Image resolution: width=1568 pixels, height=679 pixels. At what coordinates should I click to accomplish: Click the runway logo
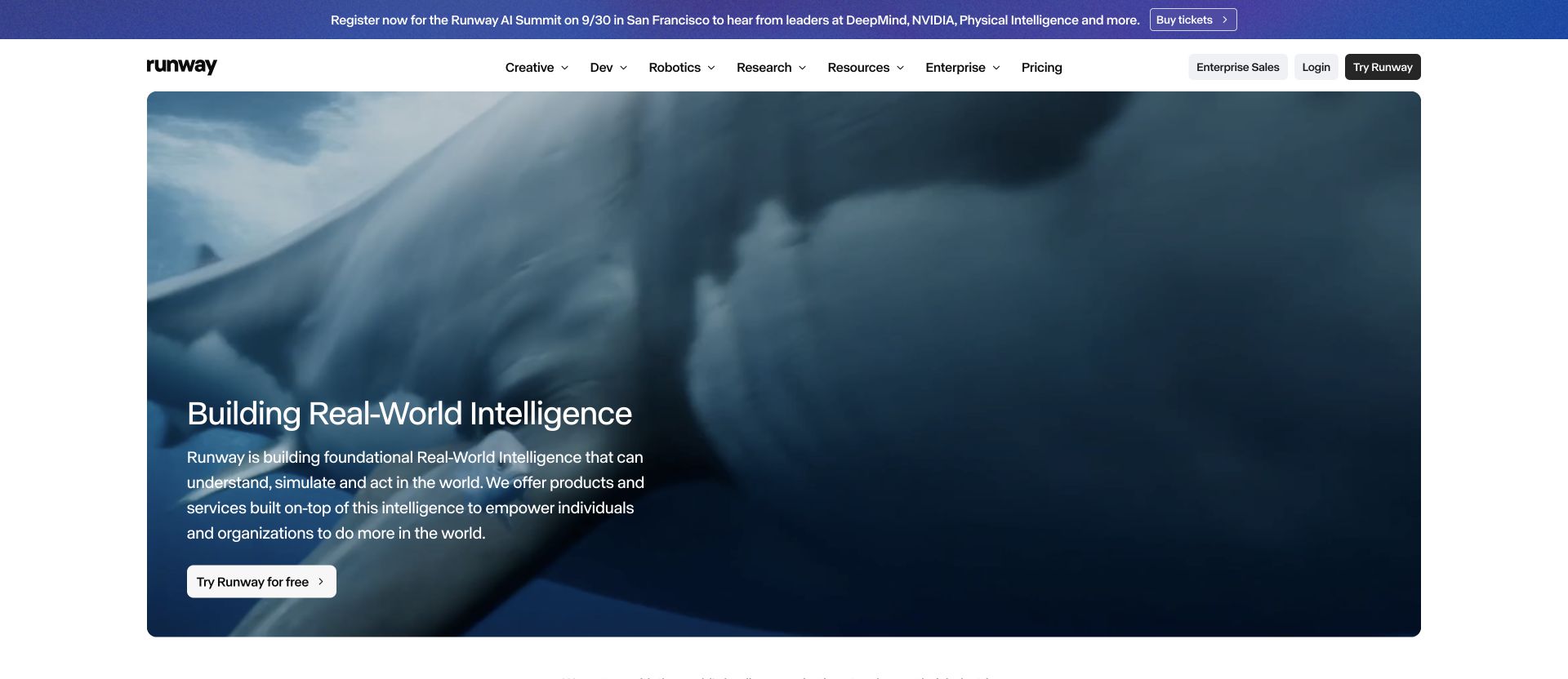click(181, 66)
